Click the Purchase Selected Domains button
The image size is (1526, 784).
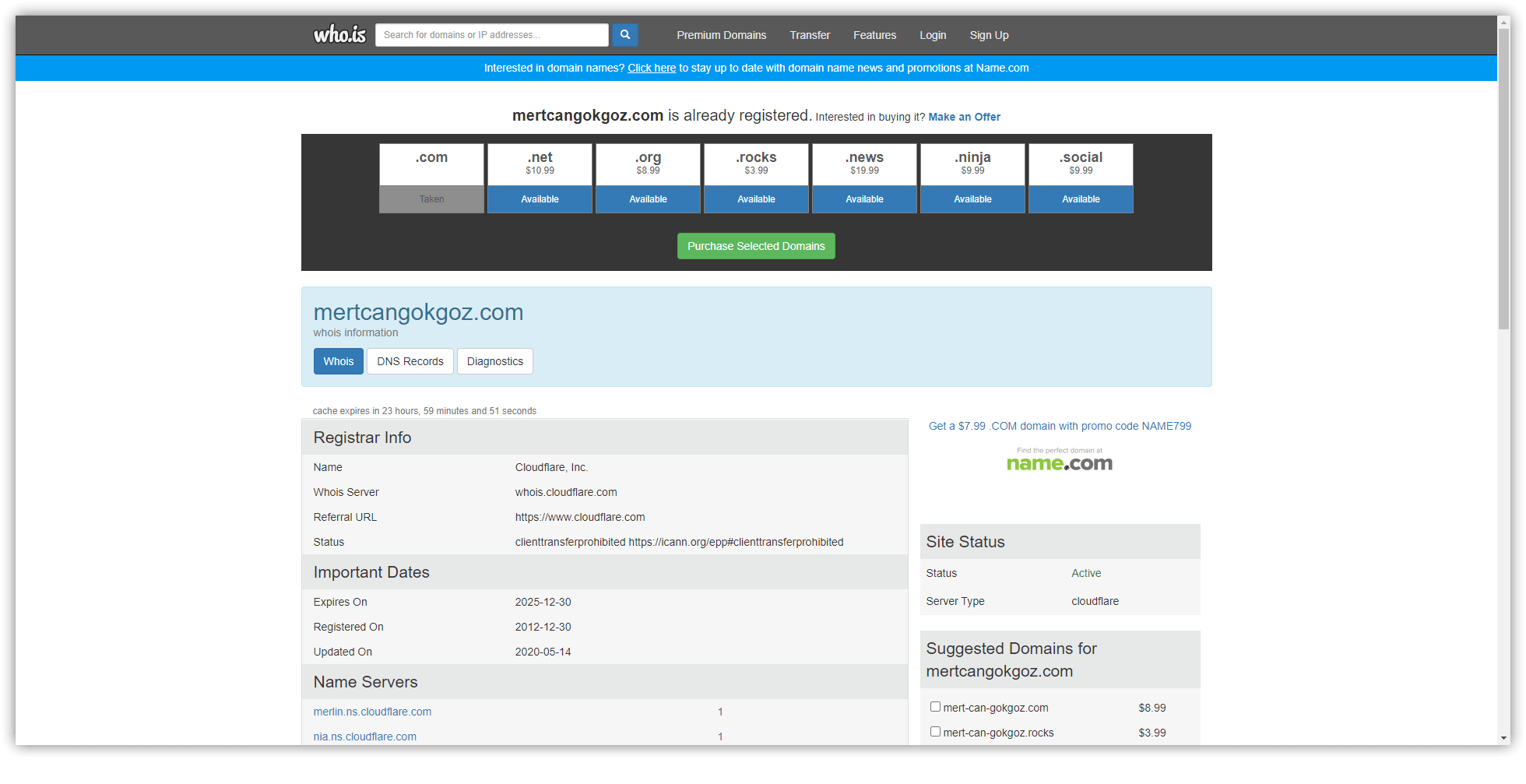point(756,246)
